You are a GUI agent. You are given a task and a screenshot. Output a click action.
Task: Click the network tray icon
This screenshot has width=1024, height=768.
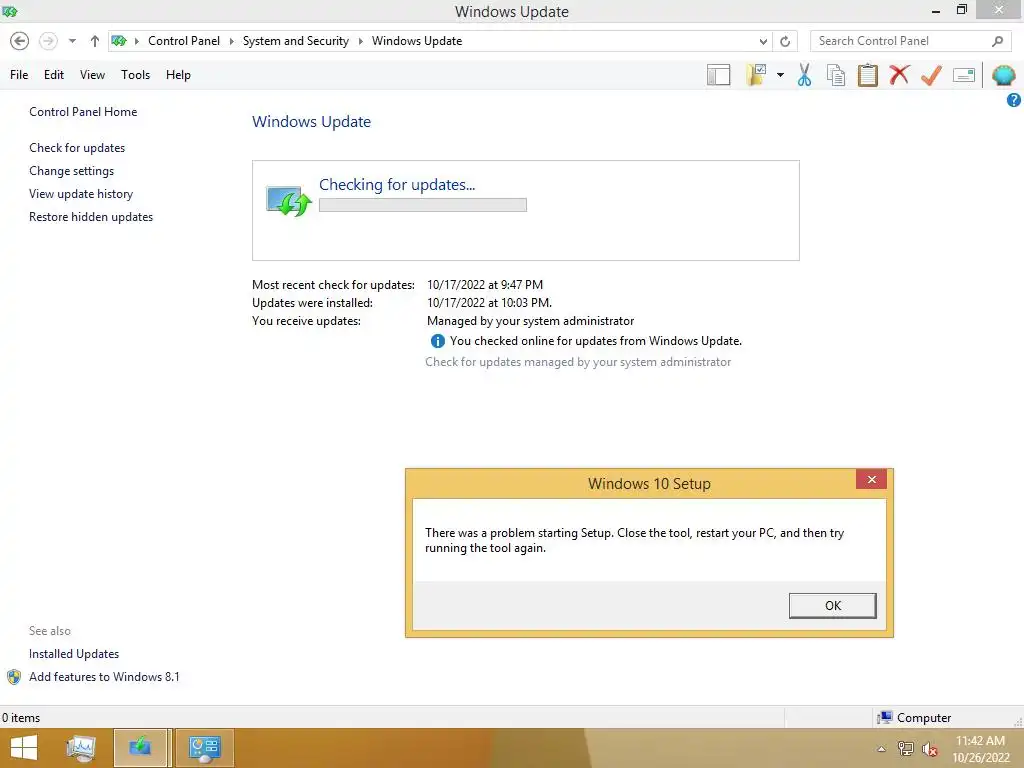click(905, 749)
